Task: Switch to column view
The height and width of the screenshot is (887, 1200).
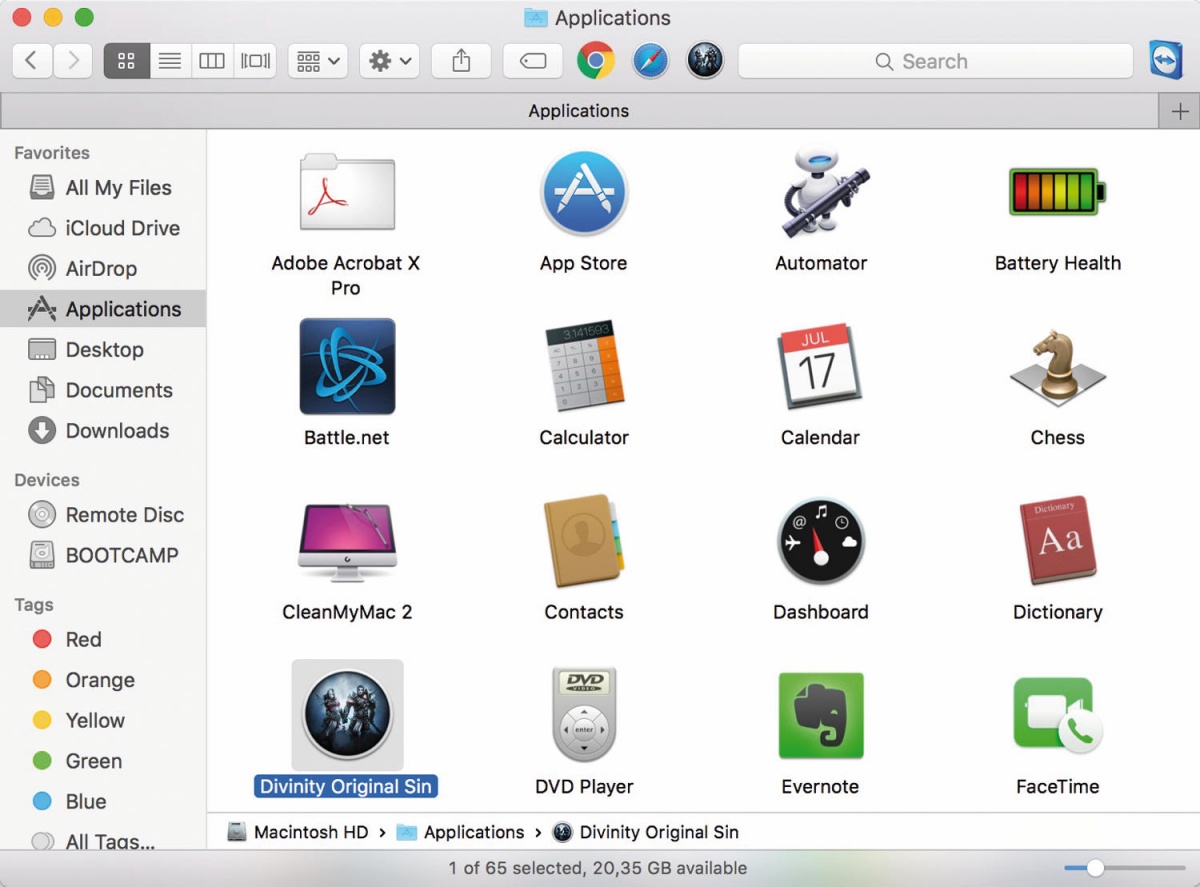Action: point(212,61)
